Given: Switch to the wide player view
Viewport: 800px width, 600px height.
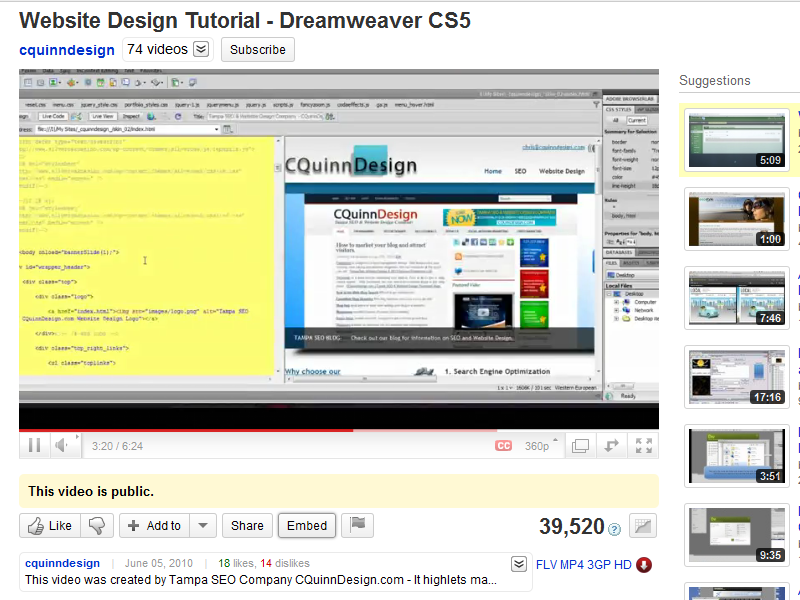Looking at the screenshot, I should pos(580,444).
